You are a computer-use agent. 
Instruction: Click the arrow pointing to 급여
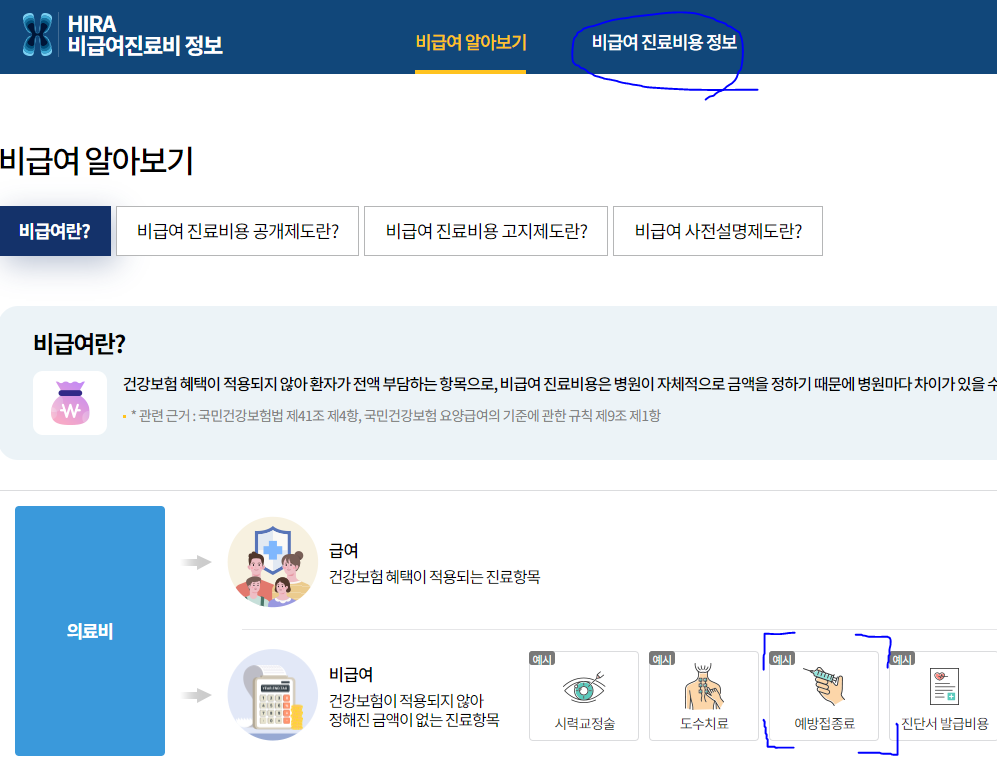pos(196,562)
